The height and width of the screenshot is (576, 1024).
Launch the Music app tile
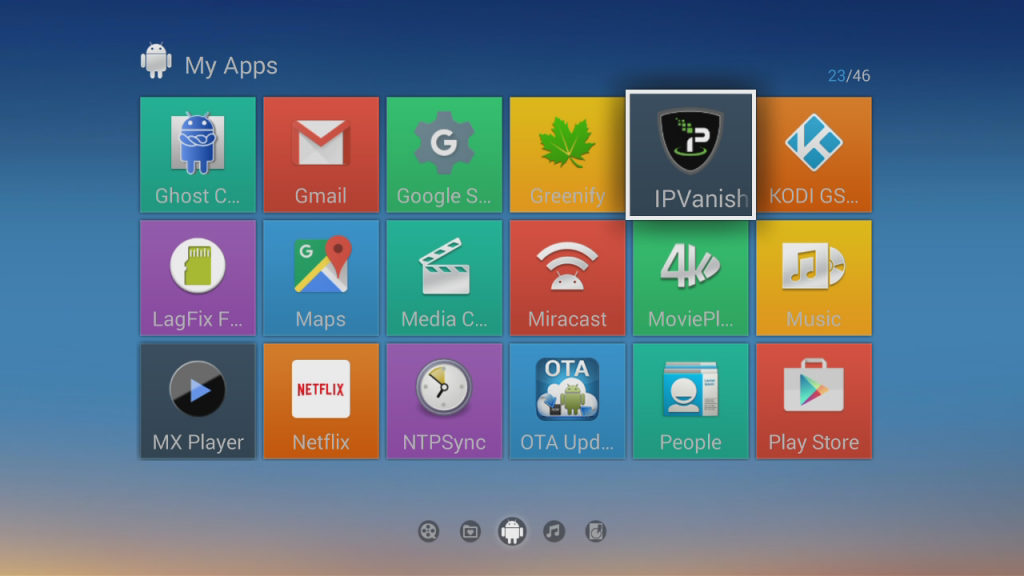(x=814, y=278)
